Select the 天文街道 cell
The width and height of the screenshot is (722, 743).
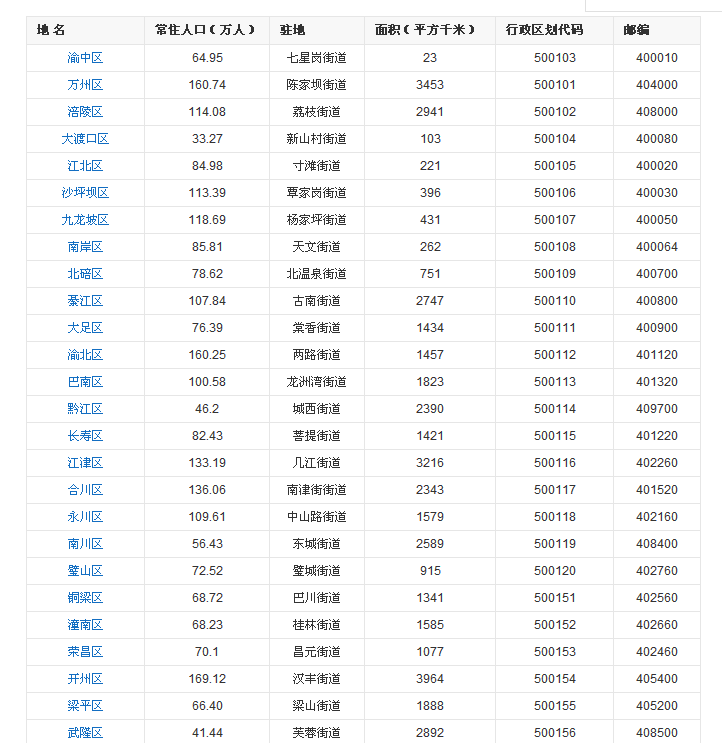point(316,247)
